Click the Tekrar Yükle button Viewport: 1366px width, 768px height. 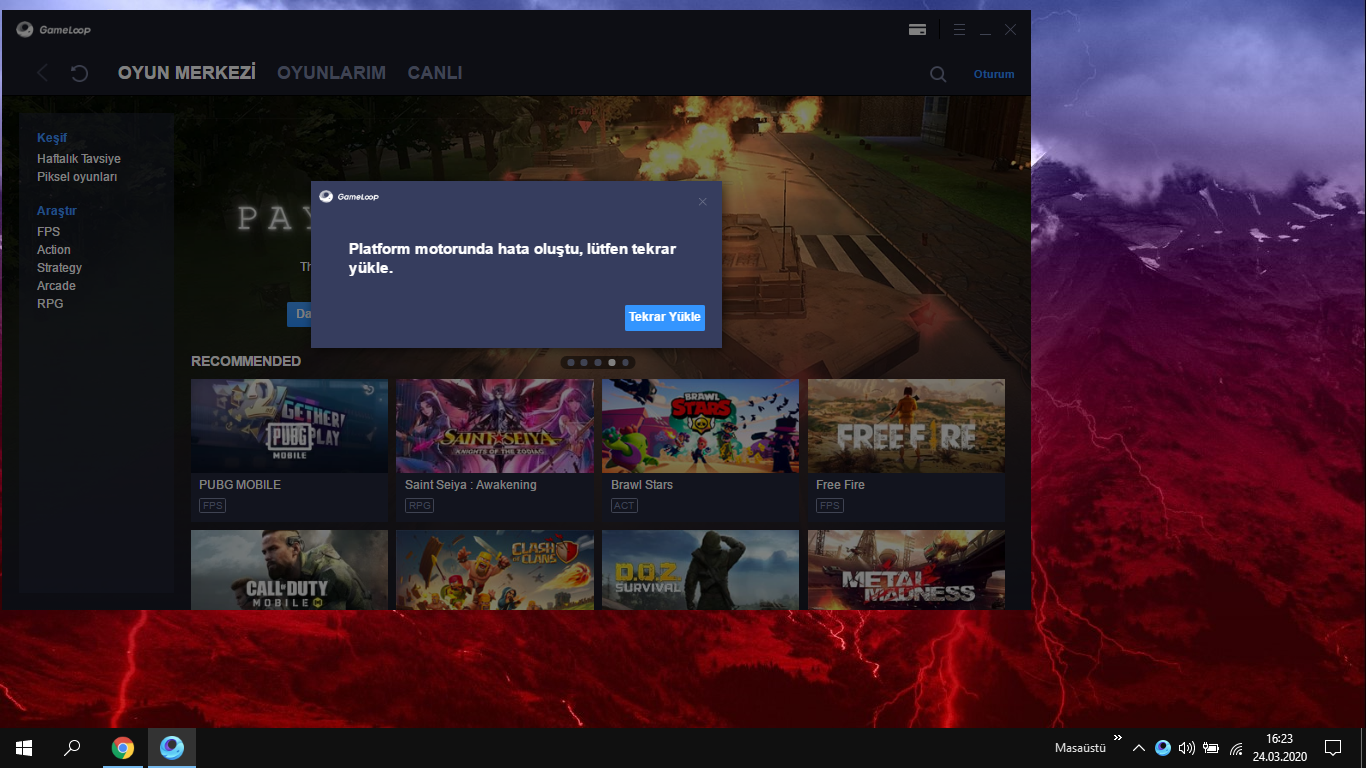(x=665, y=317)
